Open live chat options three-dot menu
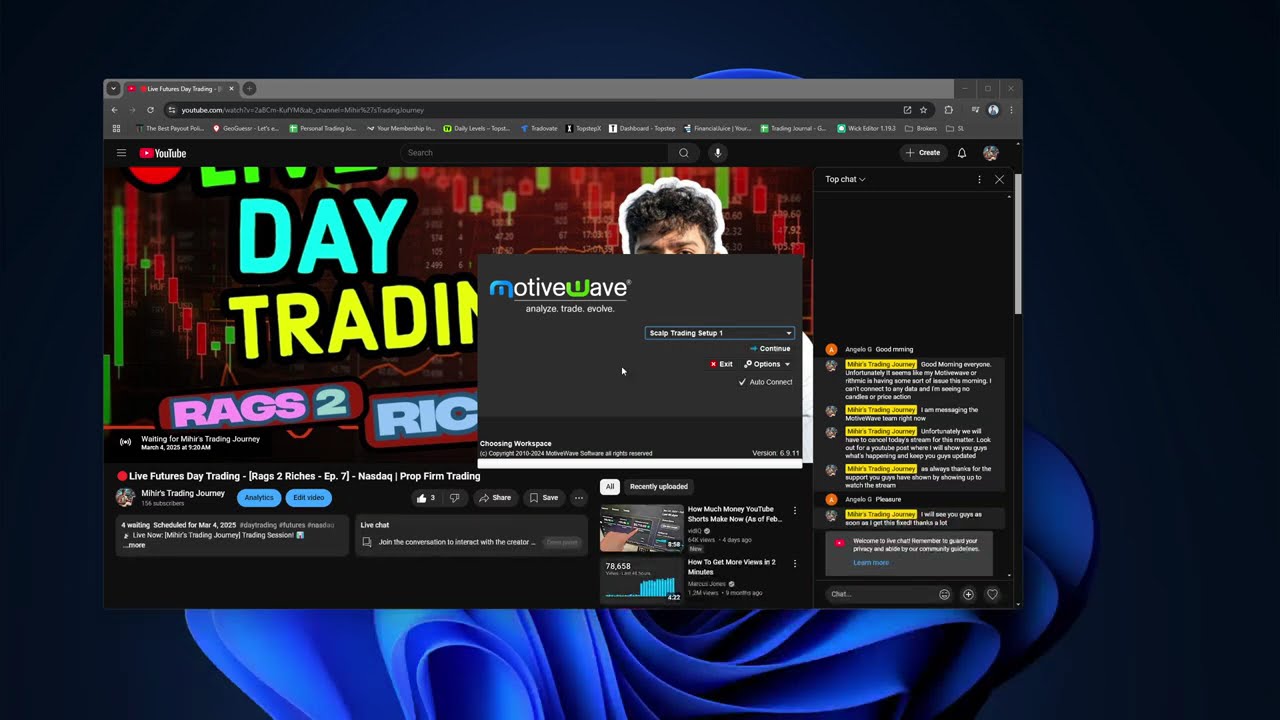Image resolution: width=1280 pixels, height=720 pixels. pos(979,179)
